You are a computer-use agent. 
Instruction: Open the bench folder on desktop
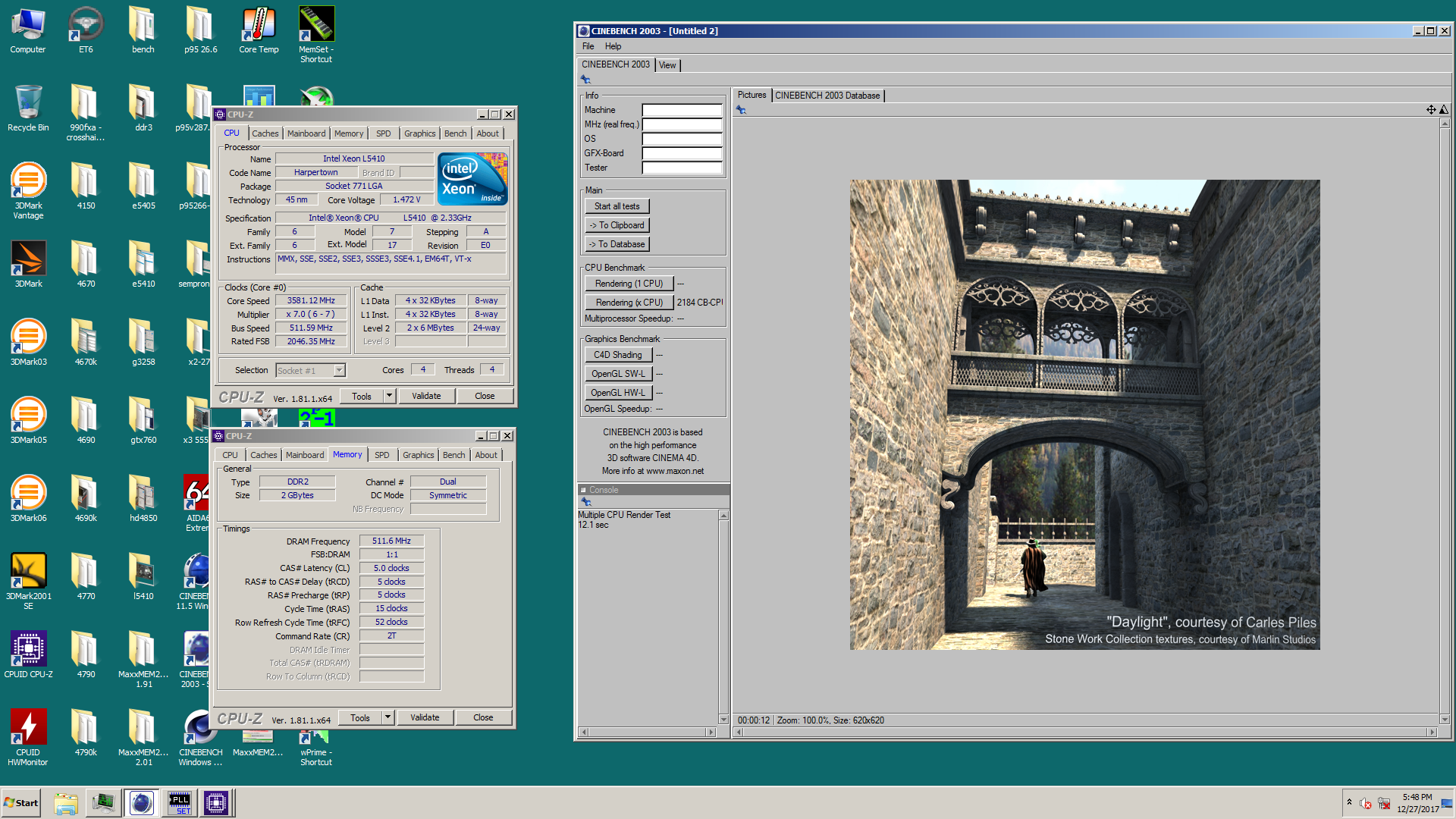143,30
